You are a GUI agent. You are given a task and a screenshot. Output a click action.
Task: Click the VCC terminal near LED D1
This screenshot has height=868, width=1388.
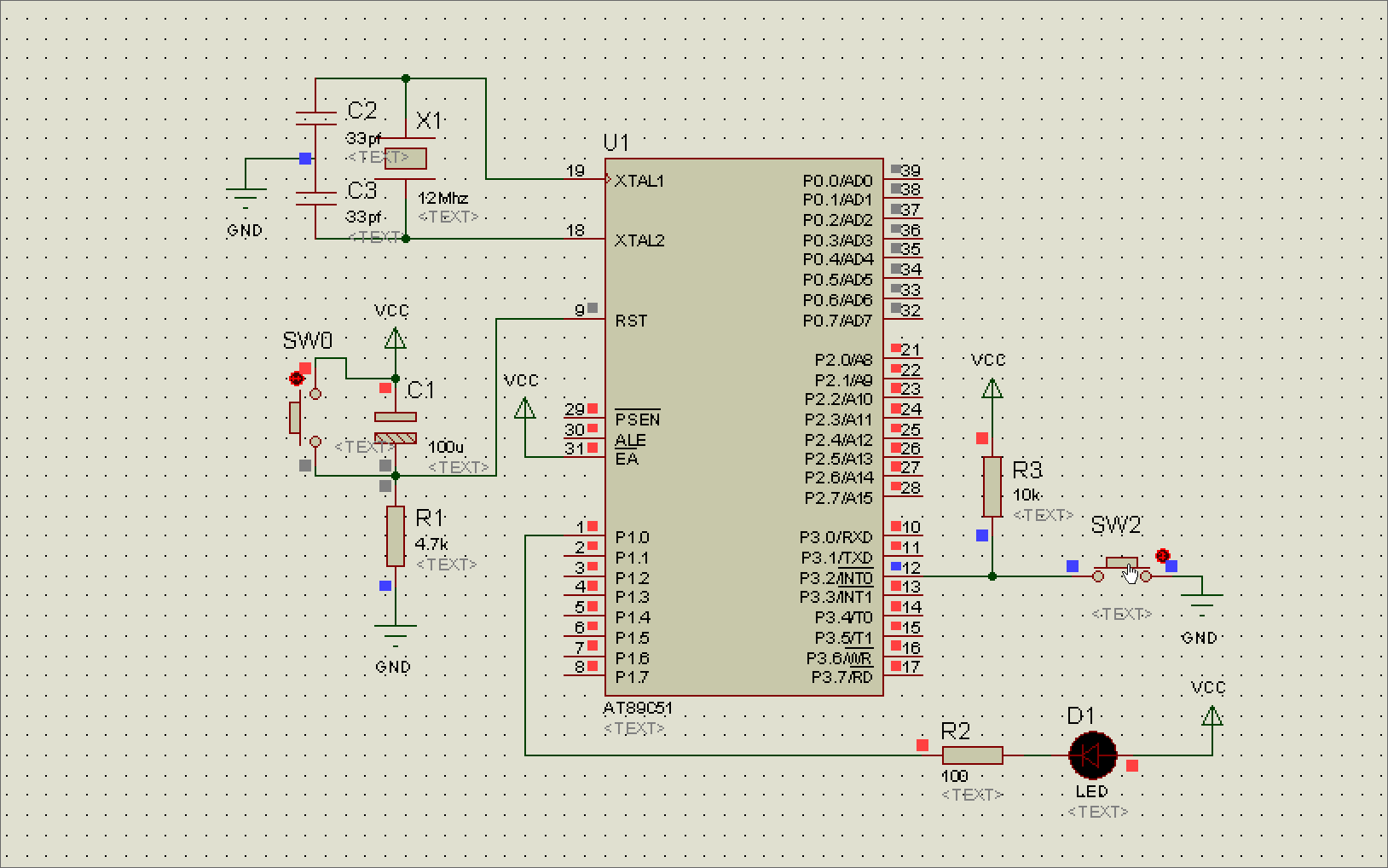coord(1212,716)
